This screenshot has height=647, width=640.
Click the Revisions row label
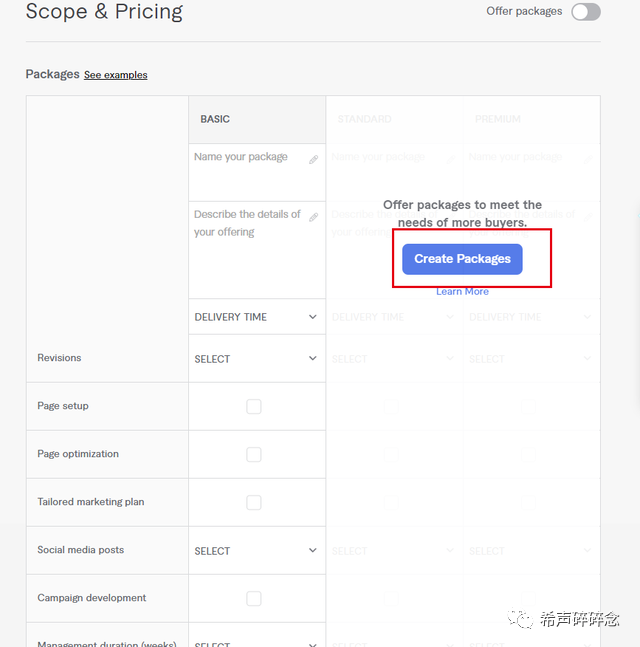coord(59,358)
